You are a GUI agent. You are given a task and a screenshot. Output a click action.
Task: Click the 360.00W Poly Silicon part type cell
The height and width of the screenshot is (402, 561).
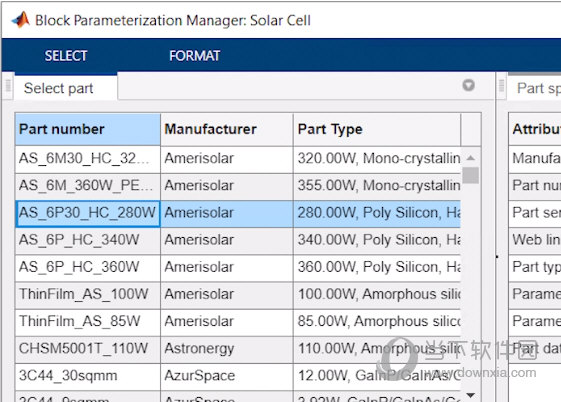377,267
